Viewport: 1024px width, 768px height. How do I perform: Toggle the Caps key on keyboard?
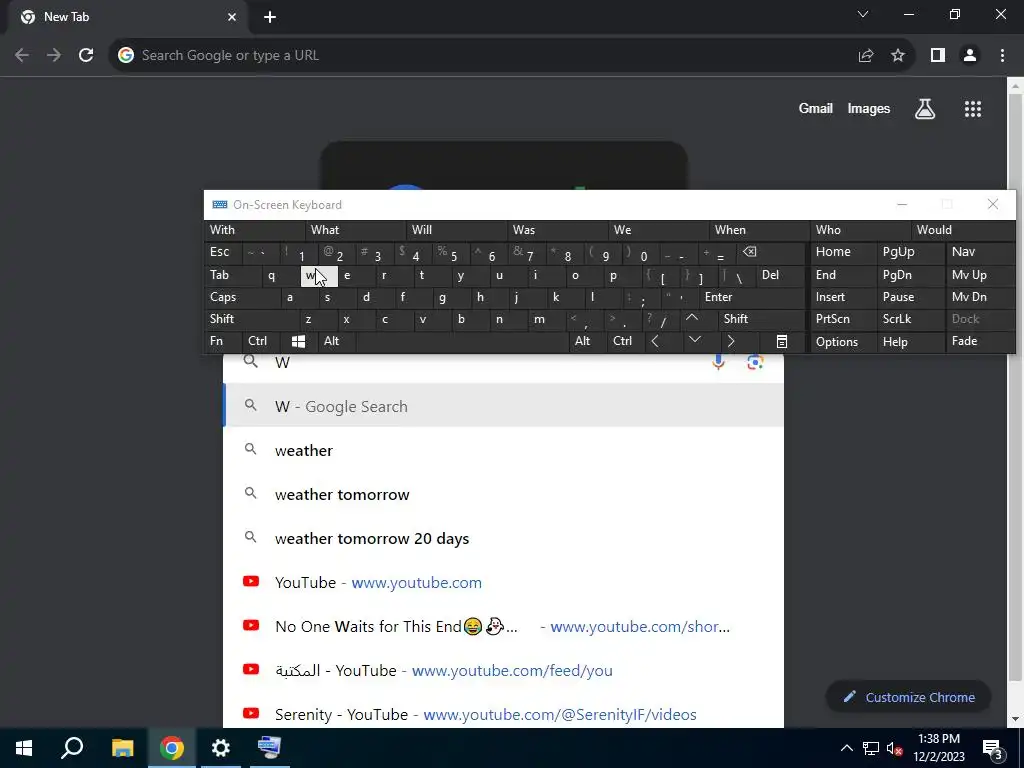[242, 297]
